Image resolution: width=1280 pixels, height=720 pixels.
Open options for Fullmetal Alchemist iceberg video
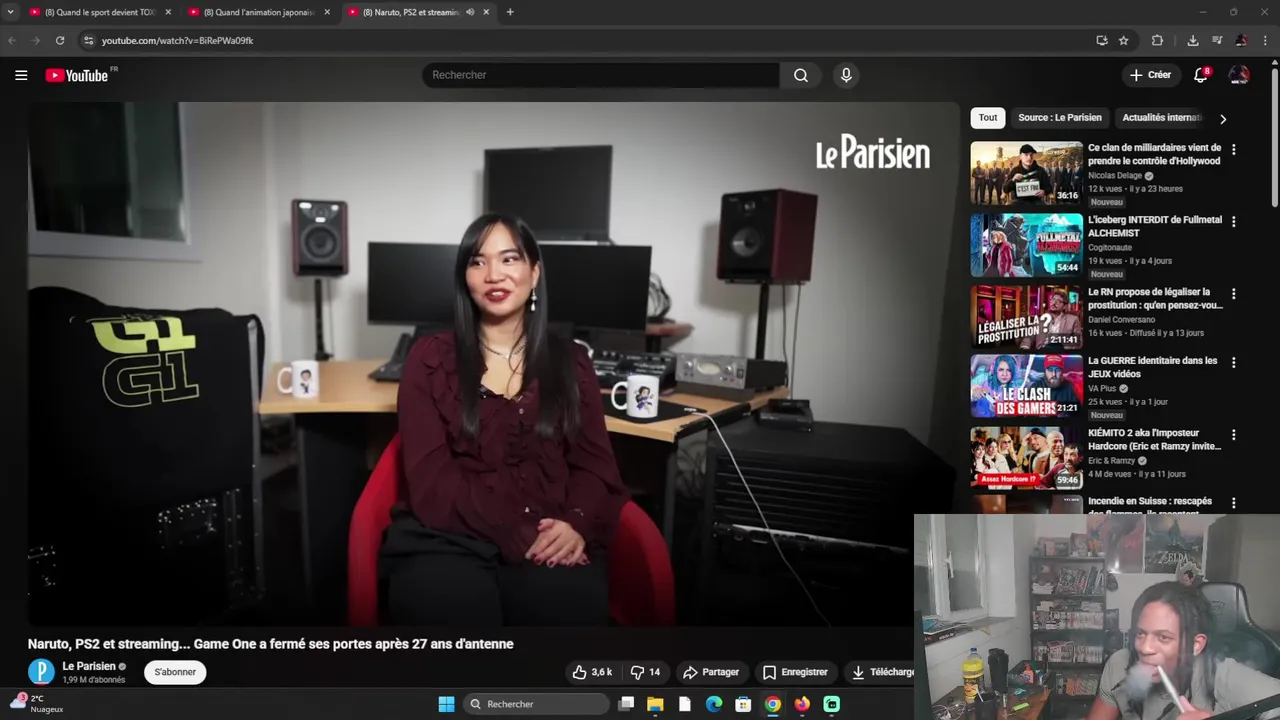click(1233, 221)
